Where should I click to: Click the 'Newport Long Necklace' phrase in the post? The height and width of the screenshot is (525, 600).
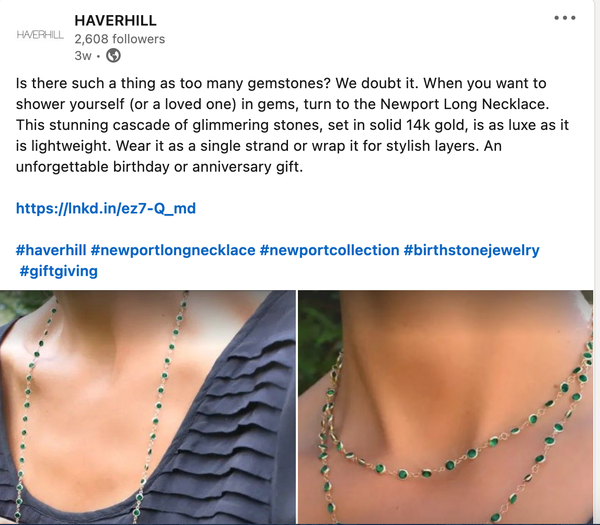[x=465, y=104]
